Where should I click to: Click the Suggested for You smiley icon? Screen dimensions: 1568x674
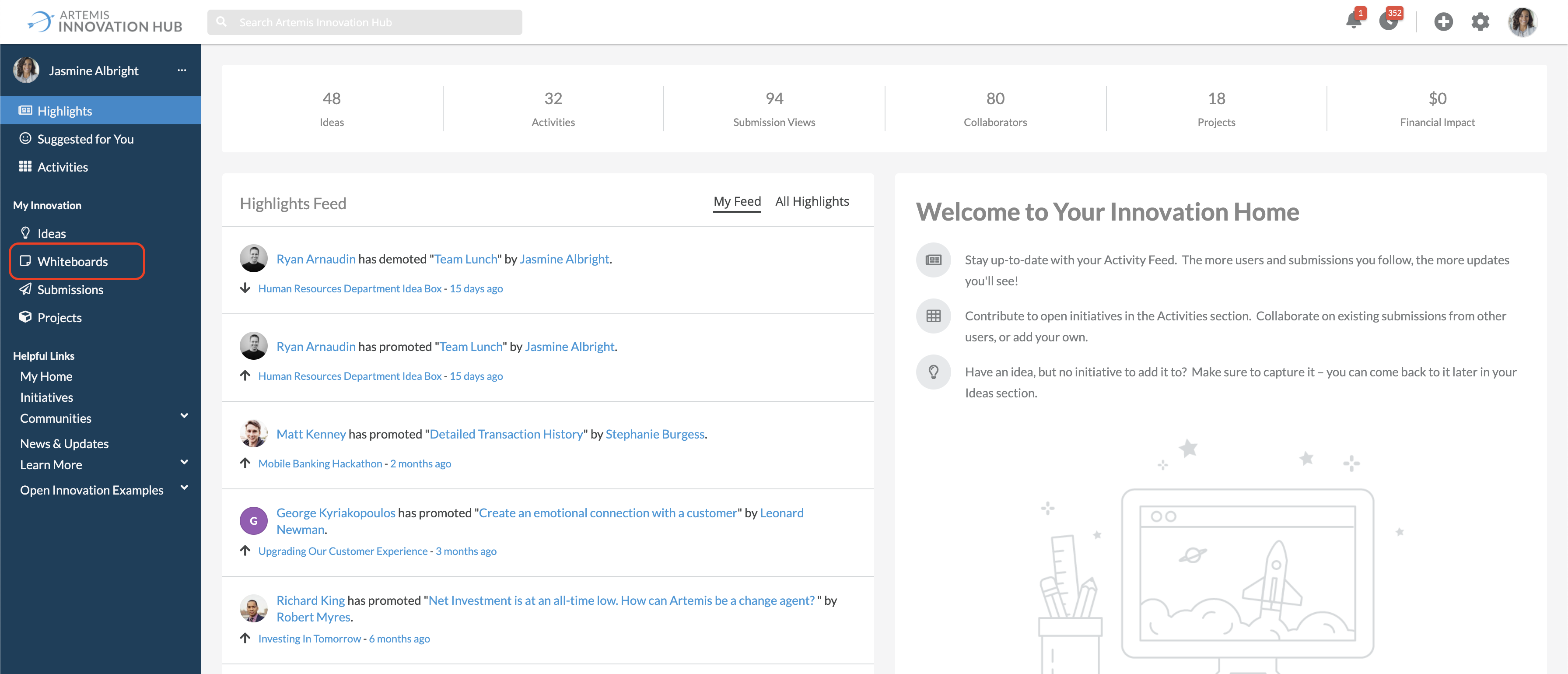coord(25,138)
